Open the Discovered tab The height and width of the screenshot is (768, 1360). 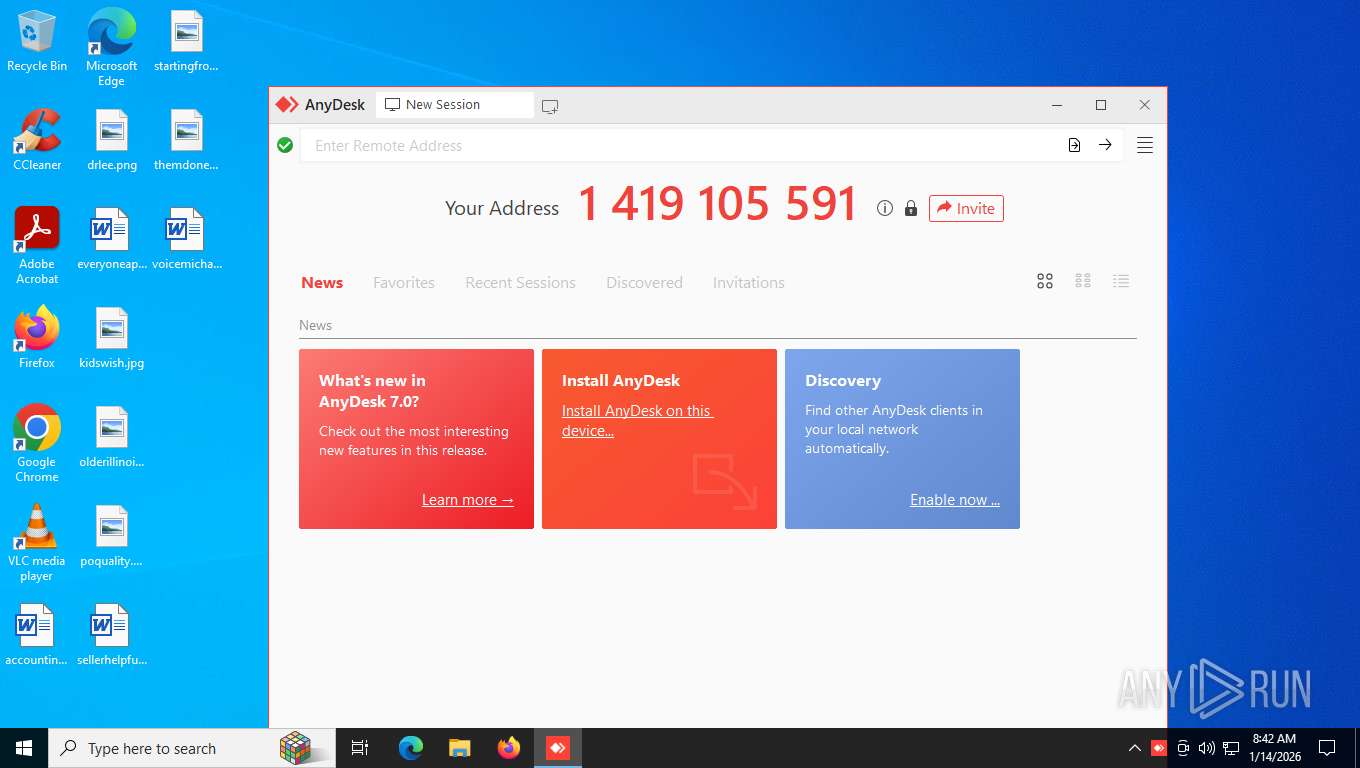644,283
